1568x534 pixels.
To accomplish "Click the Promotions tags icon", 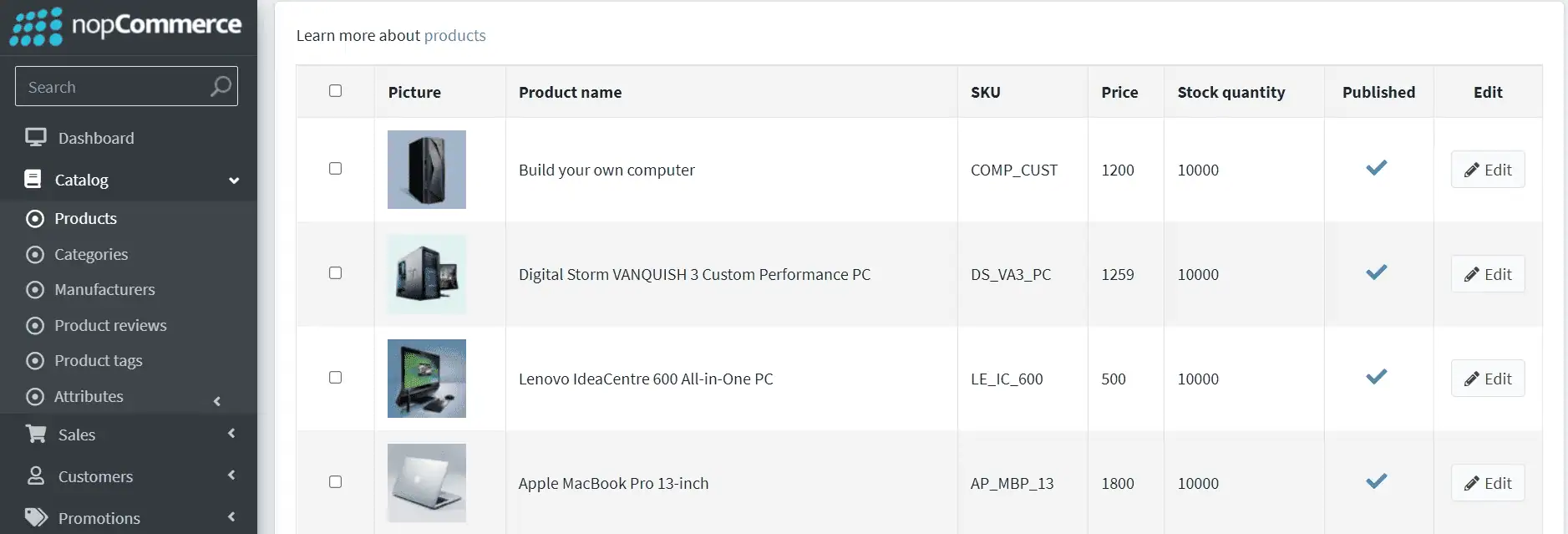I will [34, 516].
